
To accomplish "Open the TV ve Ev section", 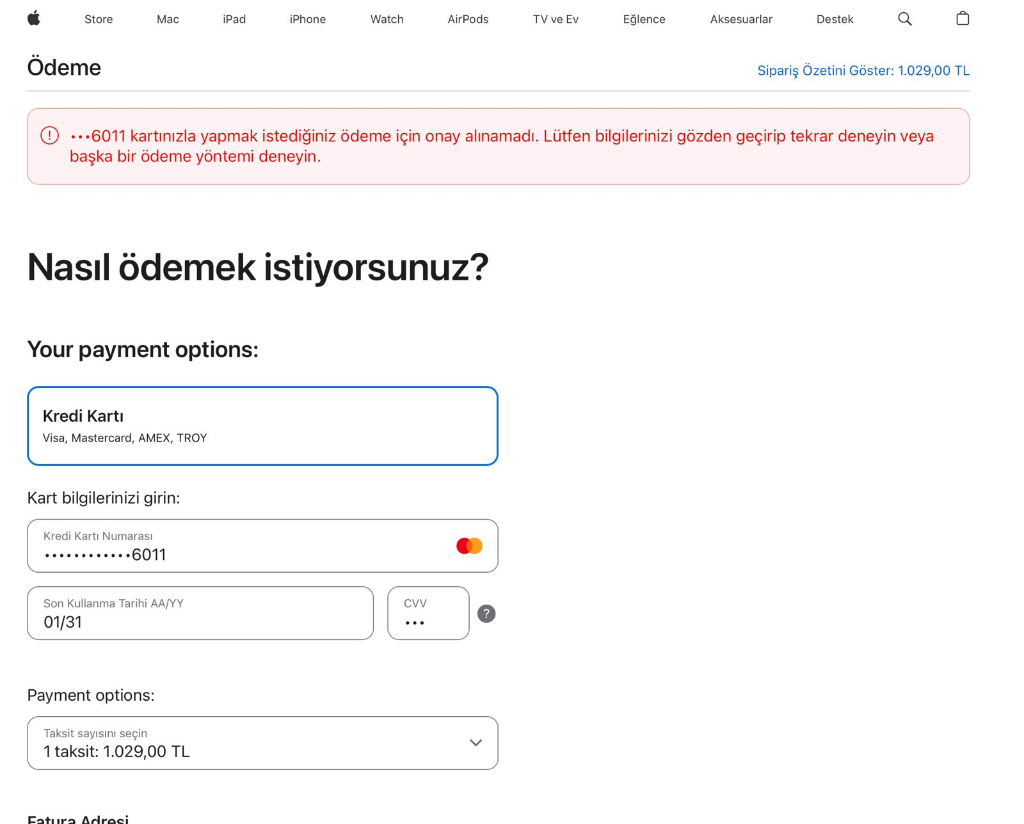I will [554, 18].
